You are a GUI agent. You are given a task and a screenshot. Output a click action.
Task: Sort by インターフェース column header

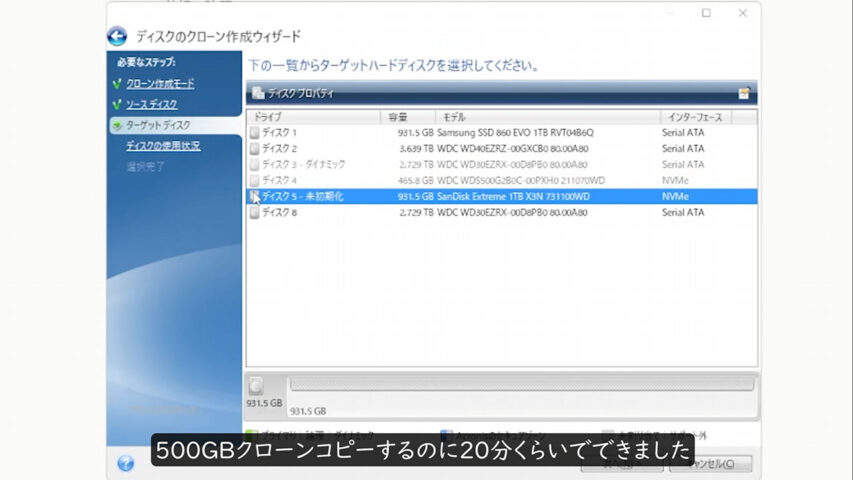[x=696, y=117]
